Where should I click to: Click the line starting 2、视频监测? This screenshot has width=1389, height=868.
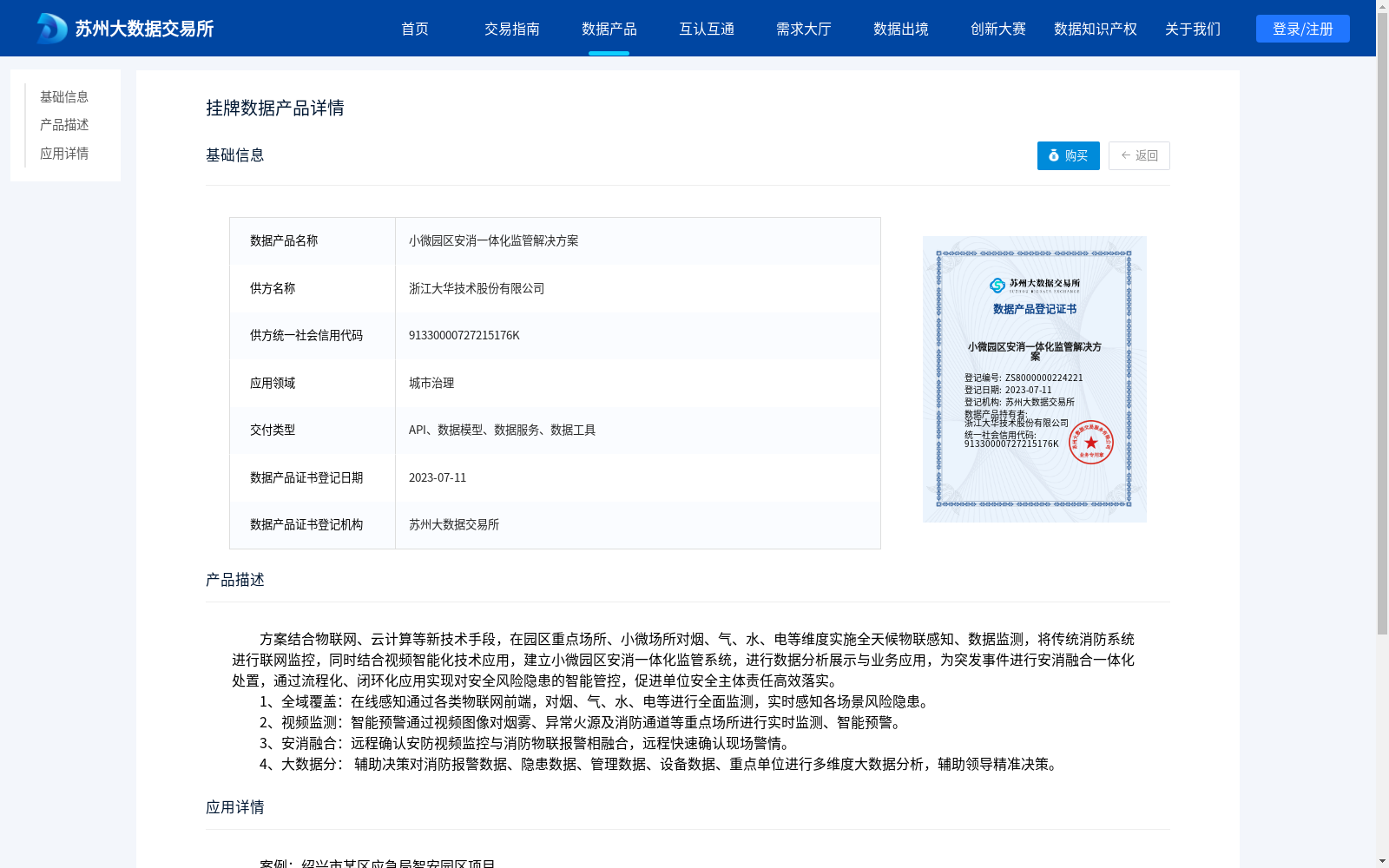583,722
